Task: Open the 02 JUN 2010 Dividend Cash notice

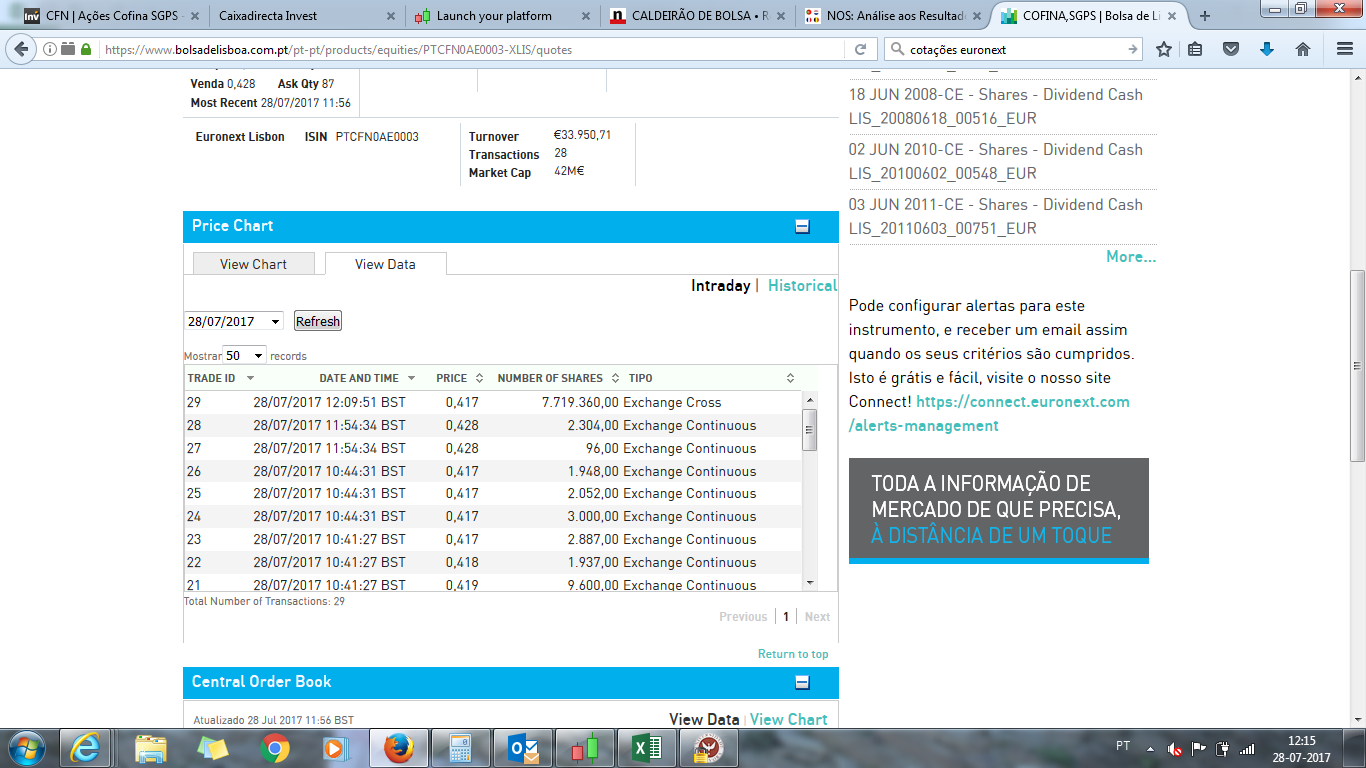Action: [996, 161]
